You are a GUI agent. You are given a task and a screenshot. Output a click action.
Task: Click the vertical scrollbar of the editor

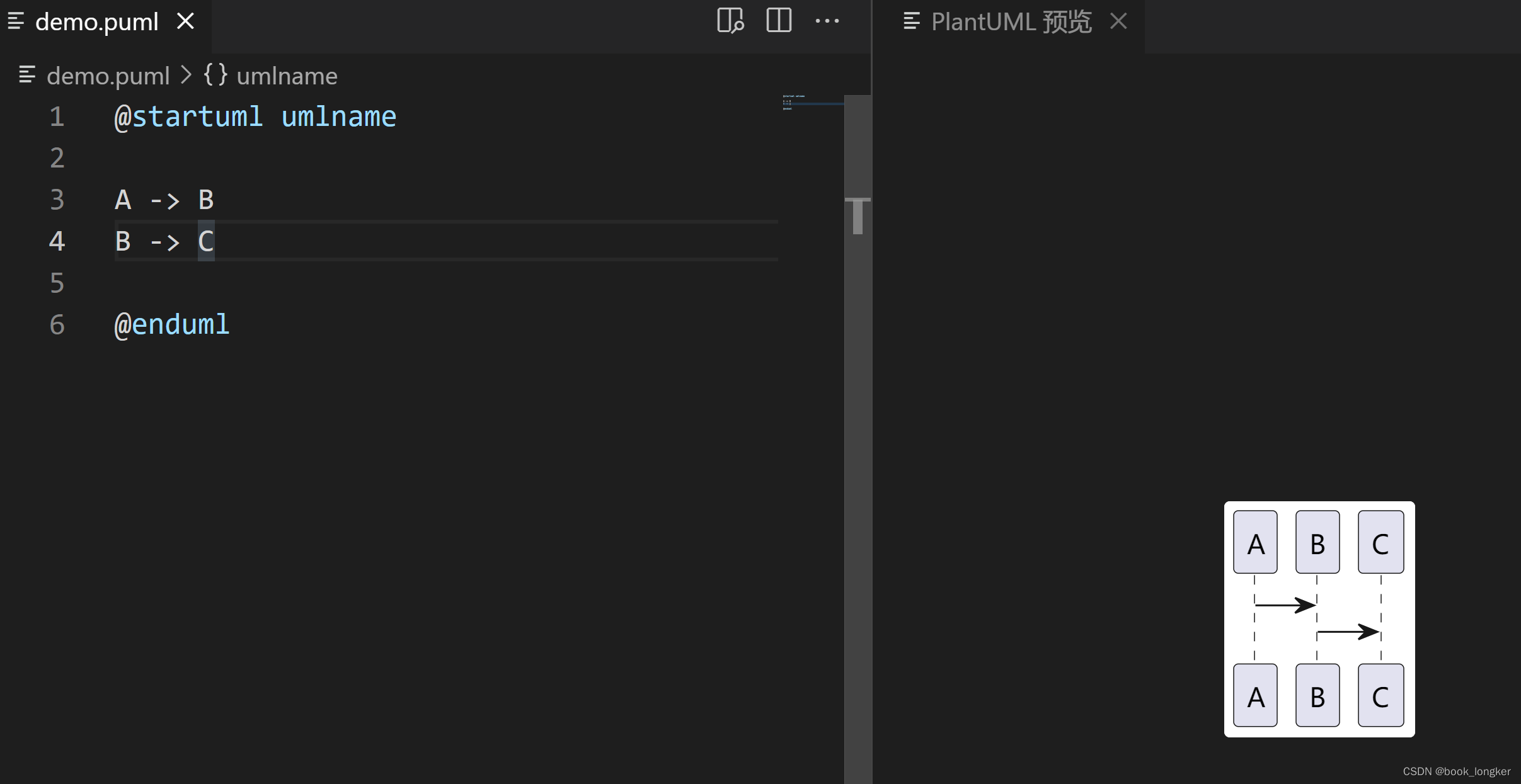(857, 441)
